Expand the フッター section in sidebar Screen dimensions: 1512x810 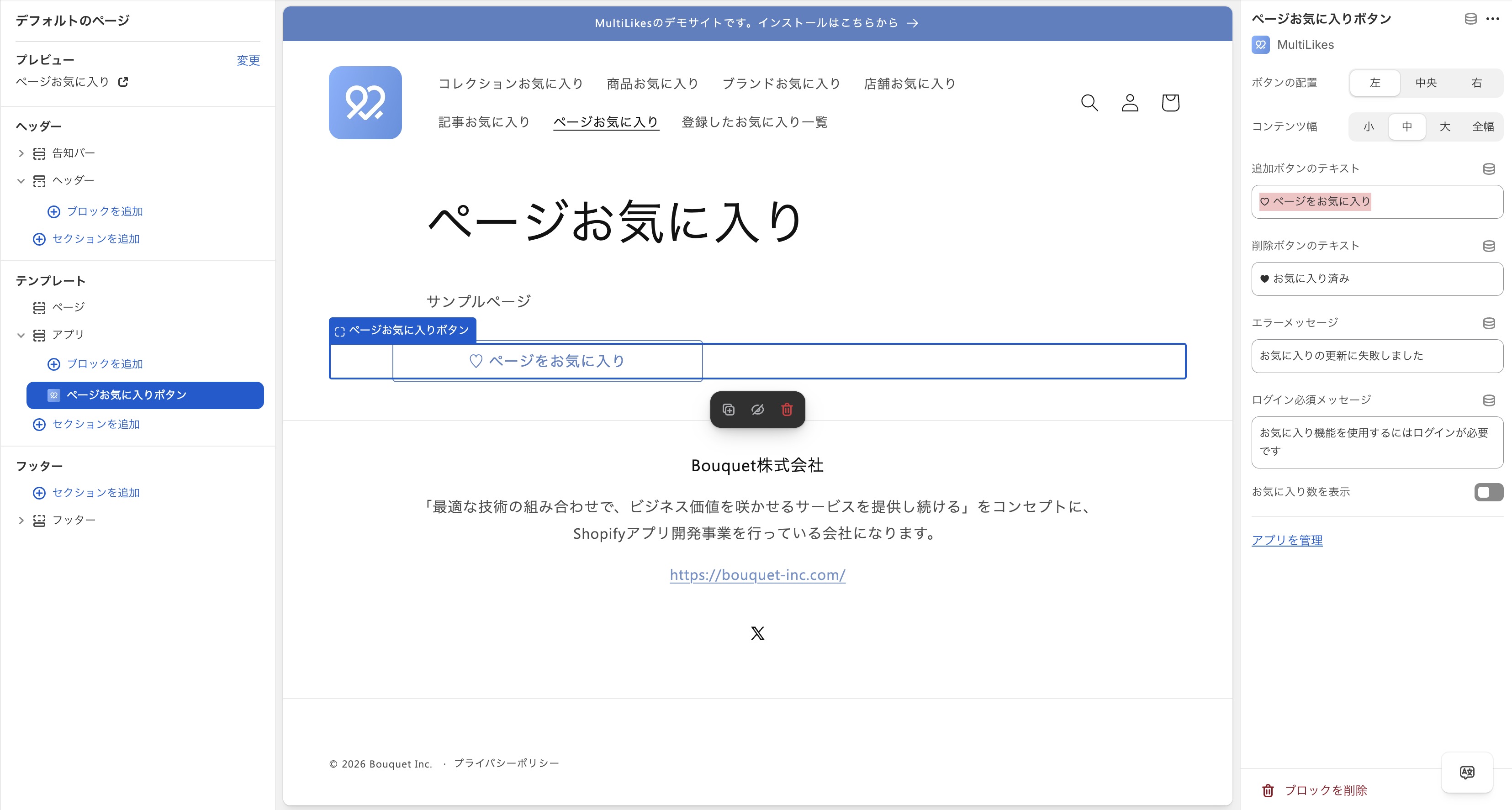(x=21, y=520)
